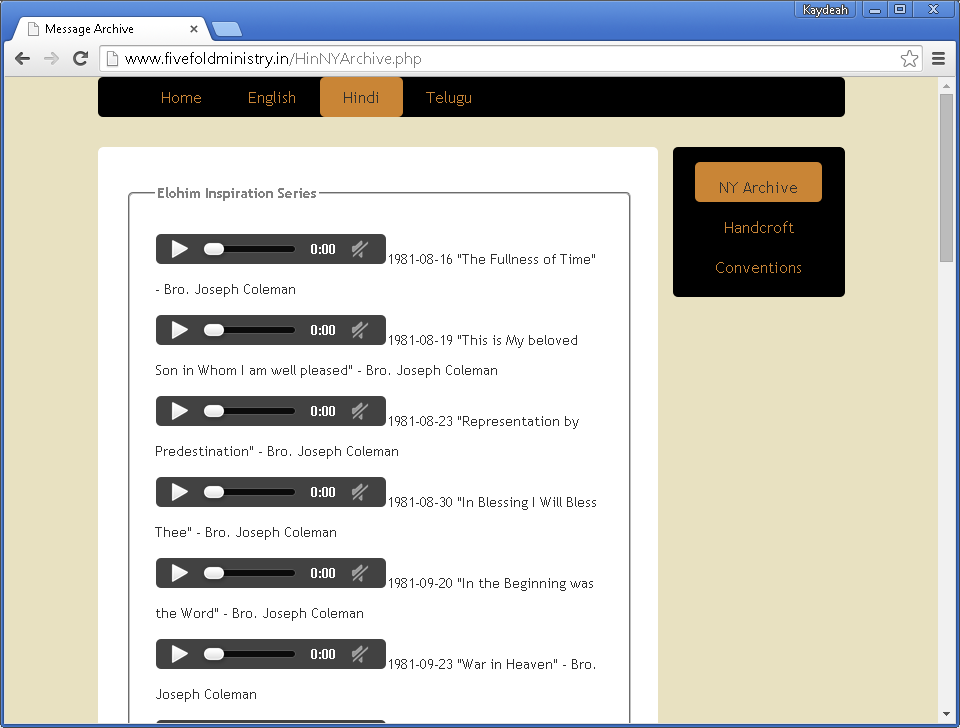Click the 0:00 time of 1981-09-23 player

click(x=323, y=654)
